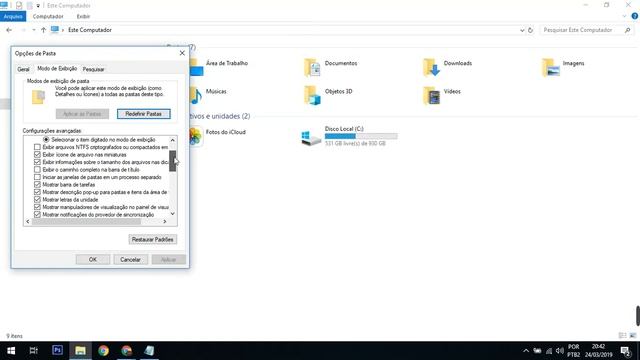Click the Restaurar Padrões button
Screen dimensions: 640x360
[x=153, y=240]
